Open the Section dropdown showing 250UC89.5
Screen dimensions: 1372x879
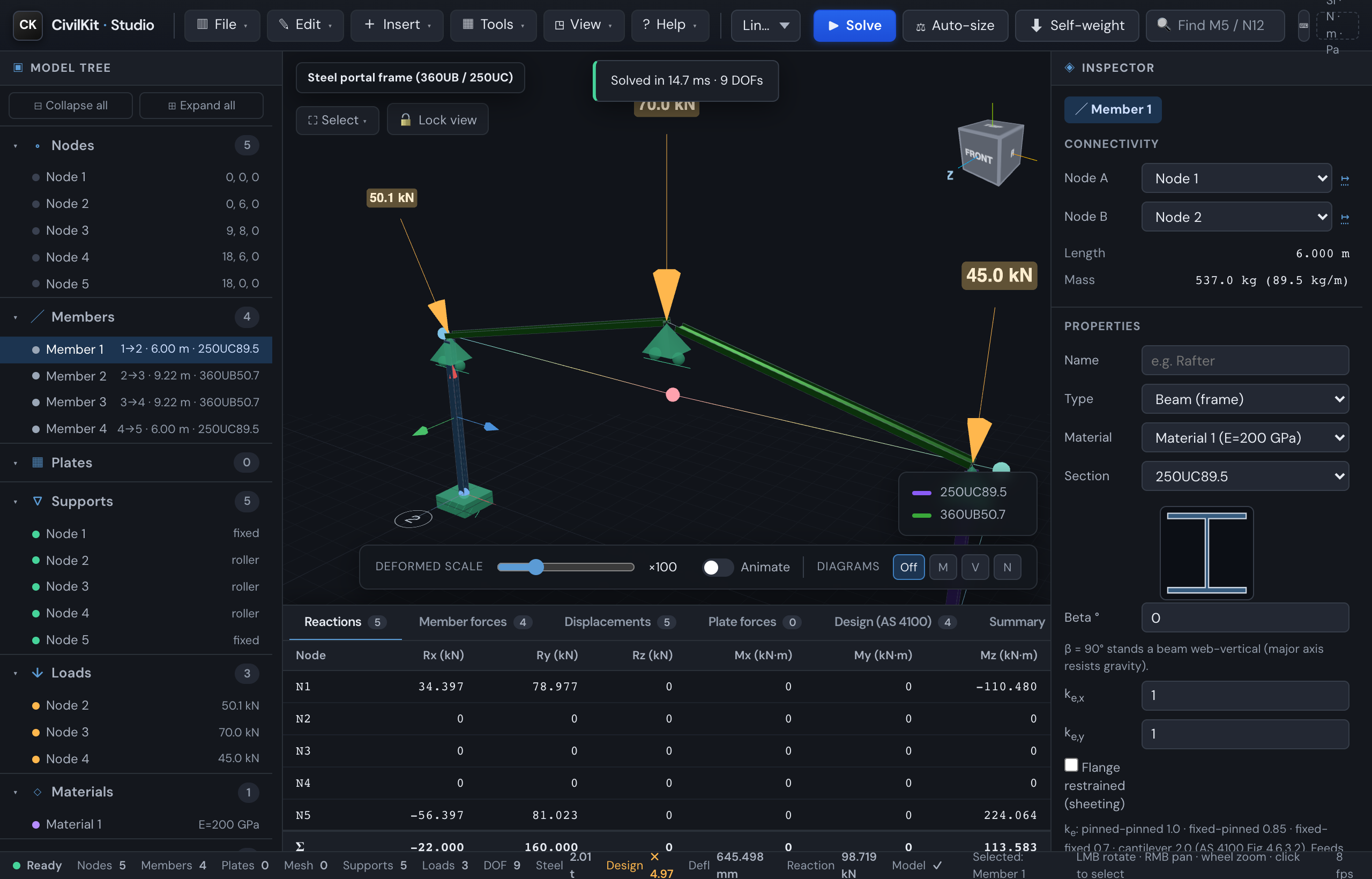1245,476
